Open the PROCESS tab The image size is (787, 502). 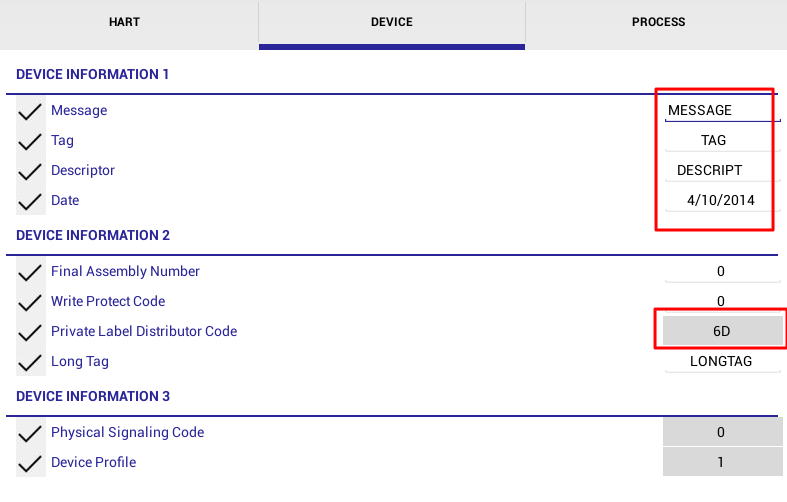pyautogui.click(x=657, y=23)
